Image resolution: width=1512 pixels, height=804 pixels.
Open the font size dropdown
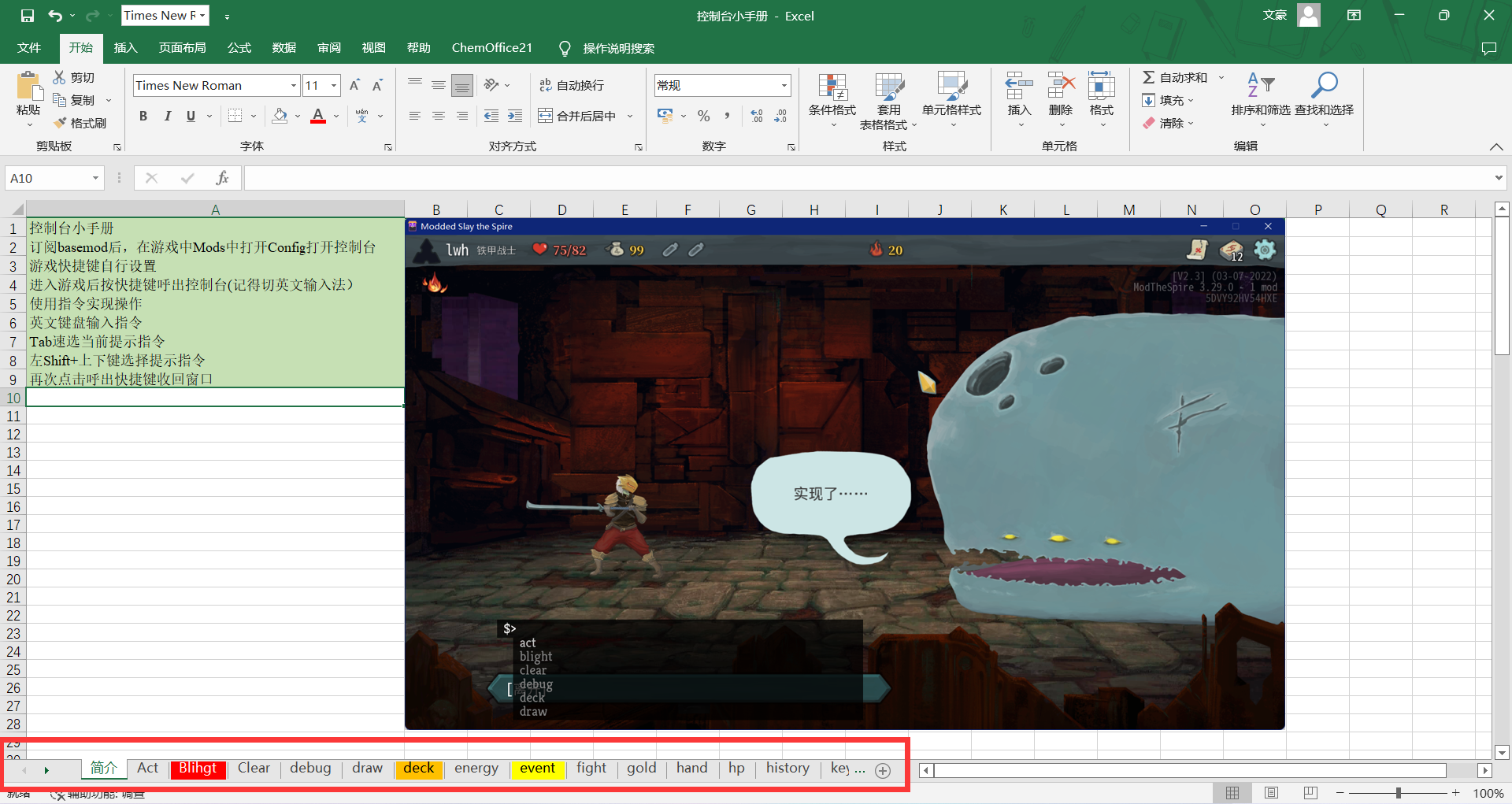point(334,85)
